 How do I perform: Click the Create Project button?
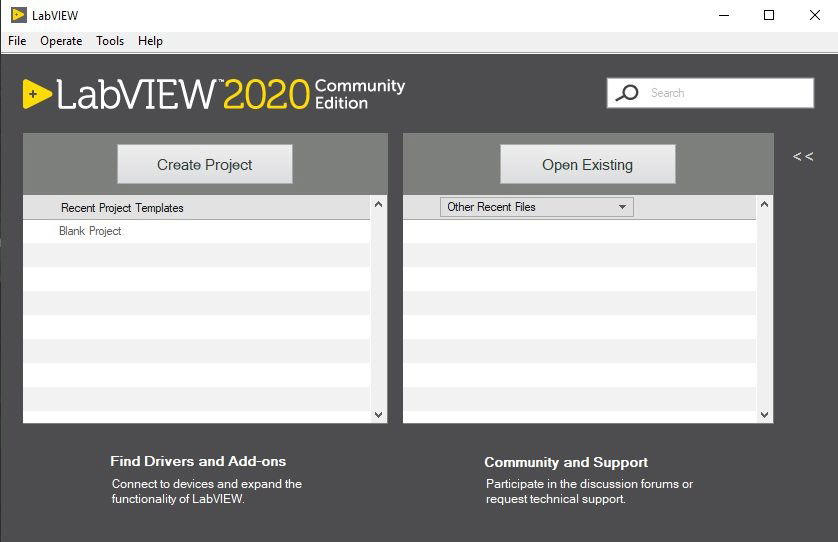point(205,164)
